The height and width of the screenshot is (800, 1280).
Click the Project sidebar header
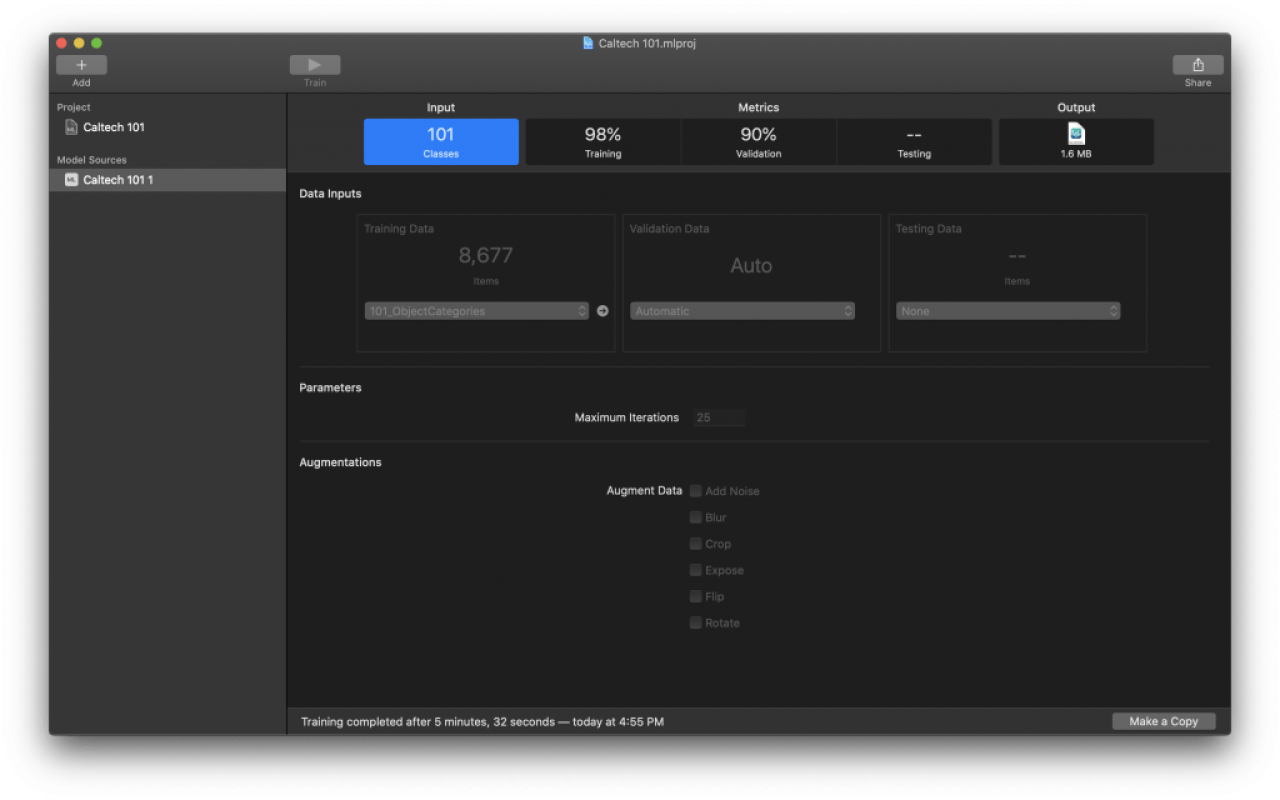74,107
